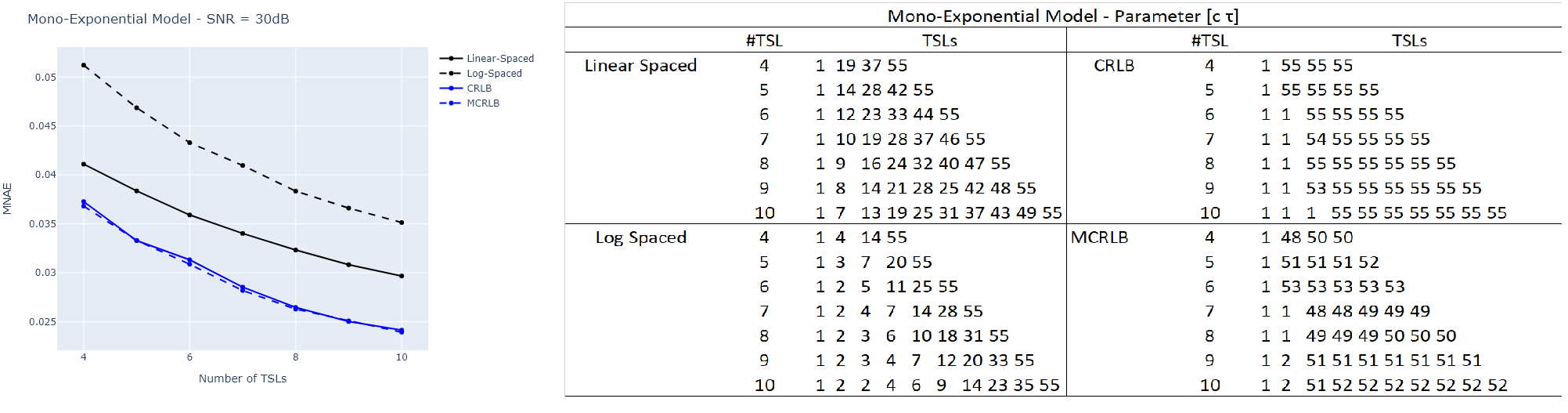Select the MNAE y-axis title

pyautogui.click(x=7, y=198)
